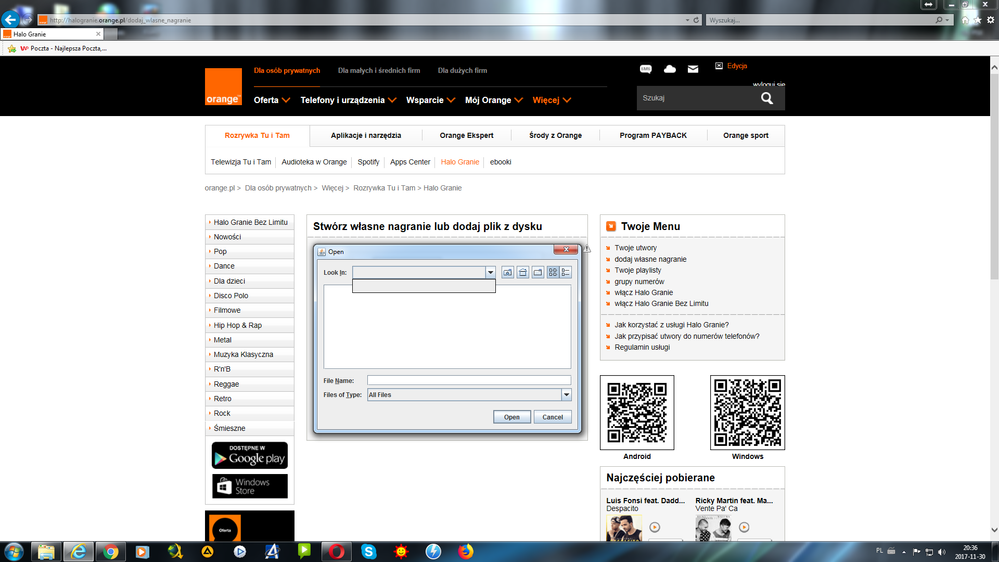Expand the Oferta menu
The image size is (999, 562).
271,100
